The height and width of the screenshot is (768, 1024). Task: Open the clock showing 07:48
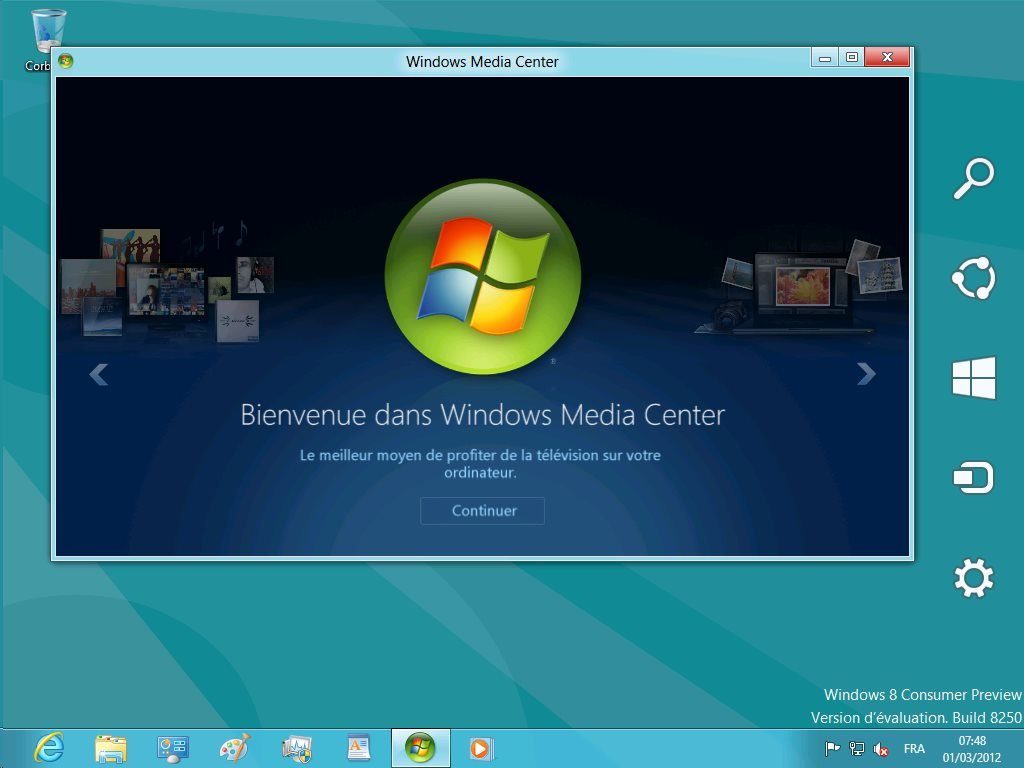972,749
